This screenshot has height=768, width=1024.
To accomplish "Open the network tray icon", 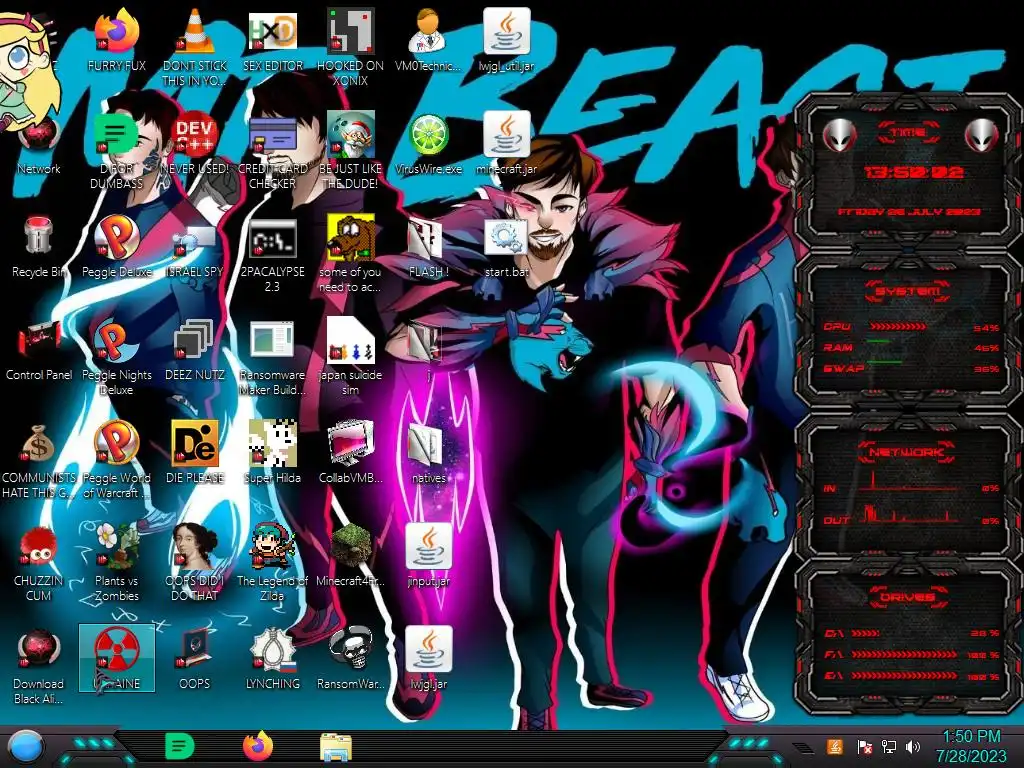I will [x=889, y=746].
